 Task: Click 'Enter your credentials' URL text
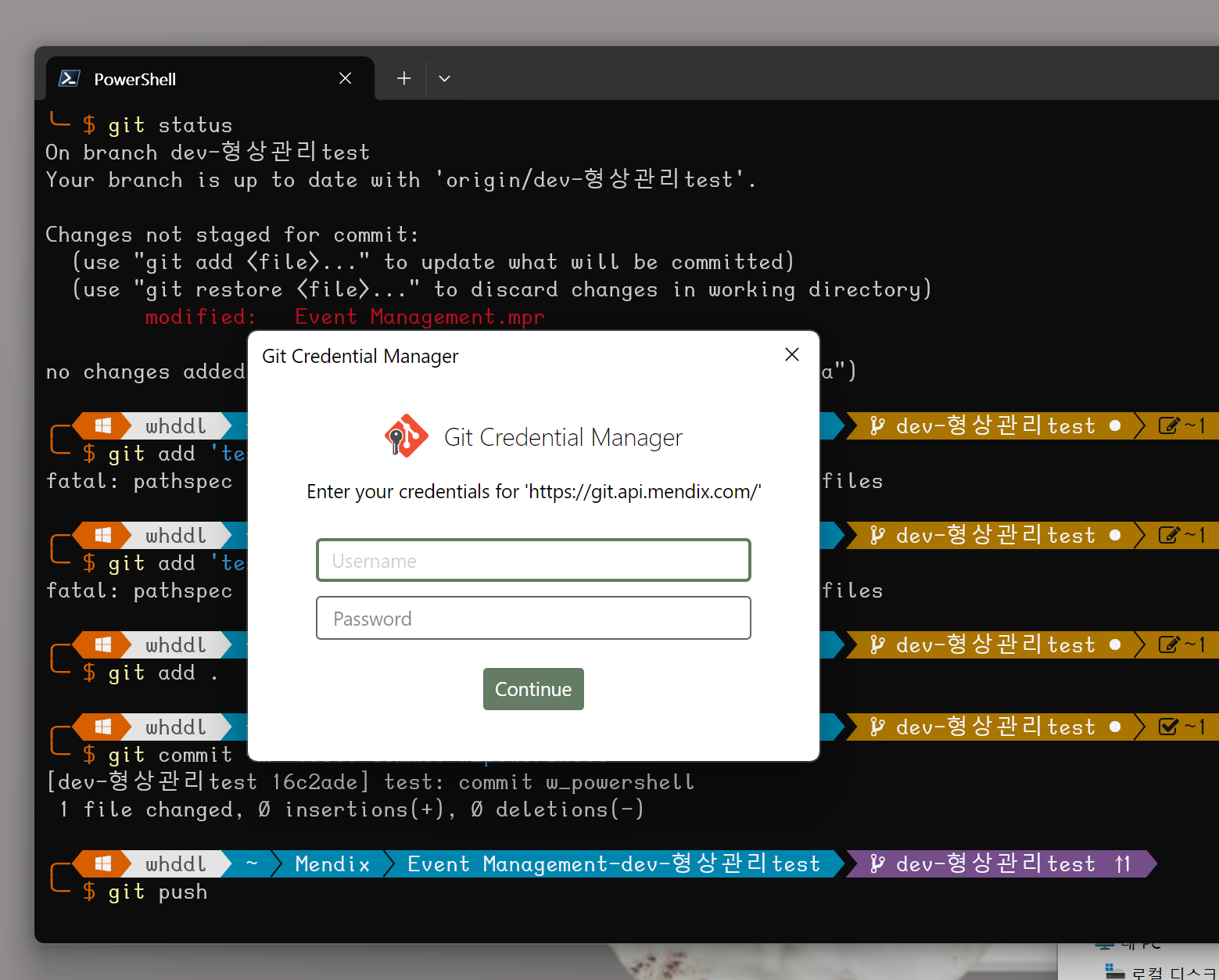534,491
